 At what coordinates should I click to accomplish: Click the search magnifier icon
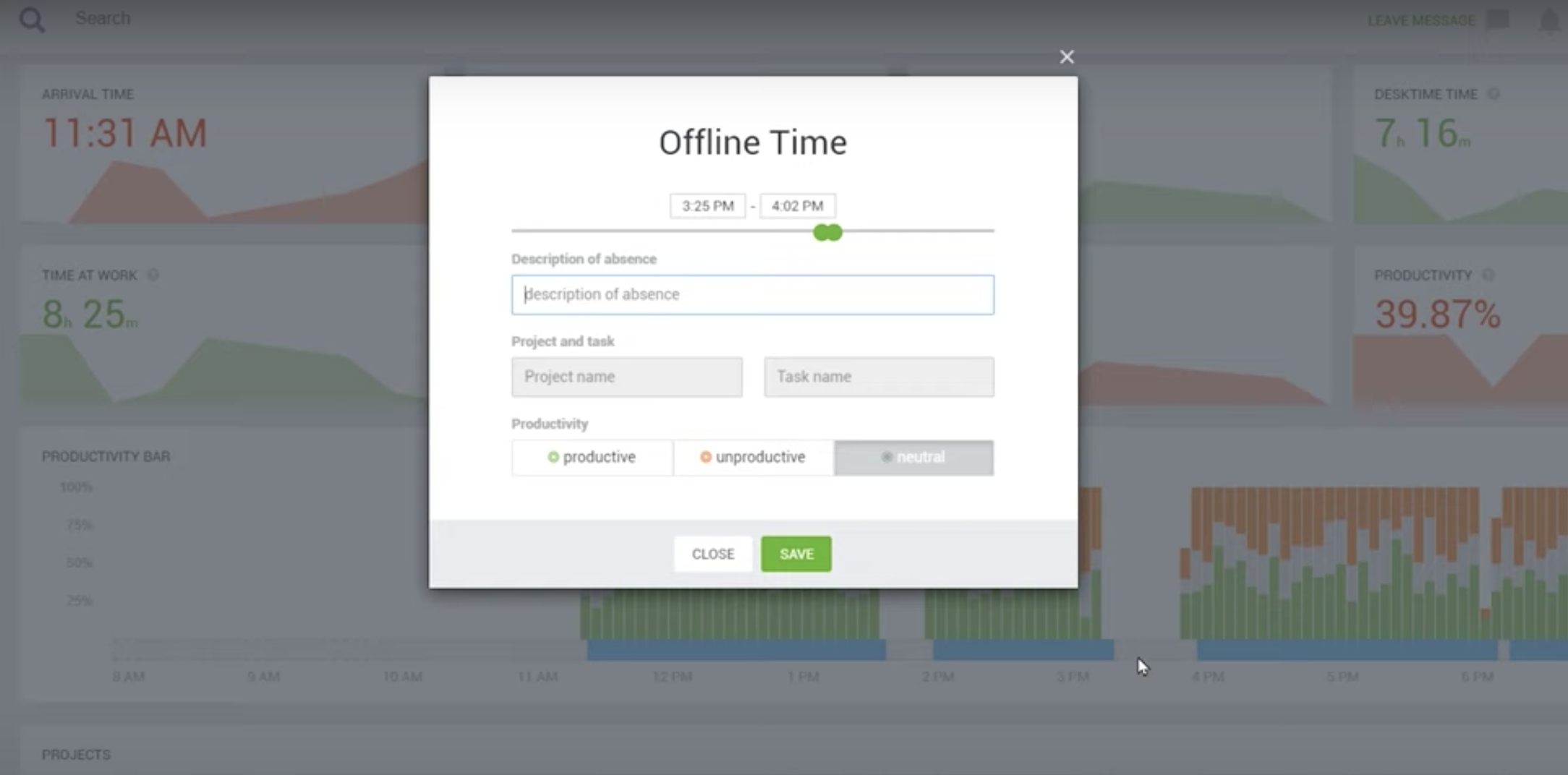[x=32, y=20]
